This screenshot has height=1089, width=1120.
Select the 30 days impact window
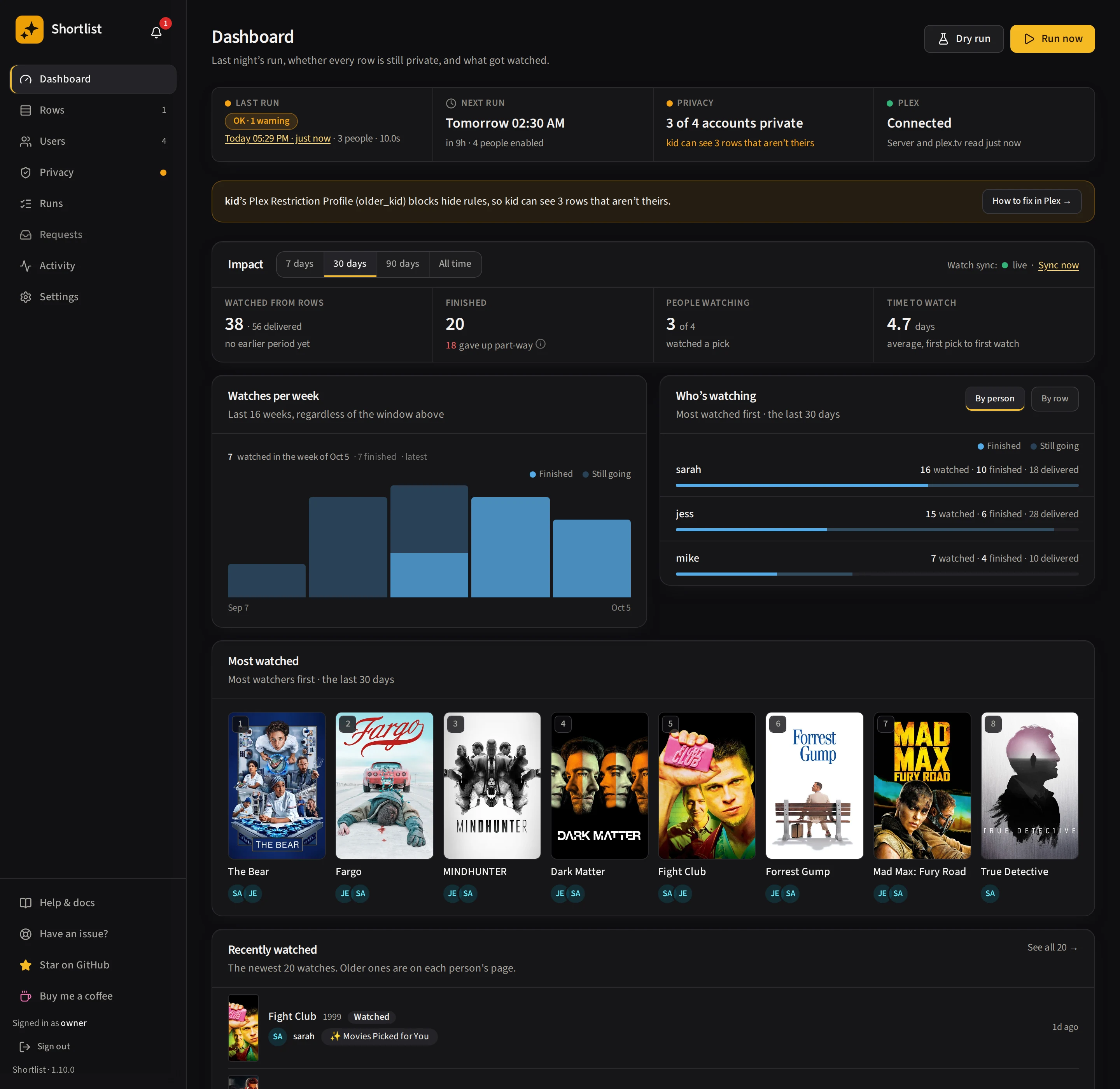tap(350, 264)
